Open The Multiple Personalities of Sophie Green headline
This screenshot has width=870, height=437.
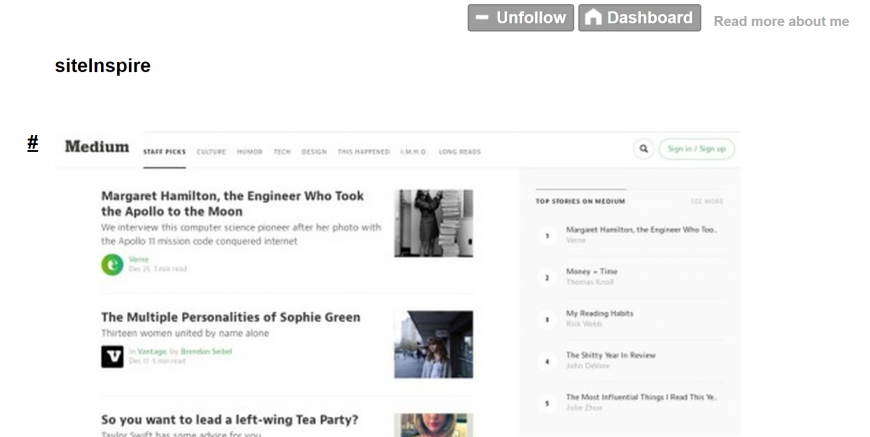[231, 317]
